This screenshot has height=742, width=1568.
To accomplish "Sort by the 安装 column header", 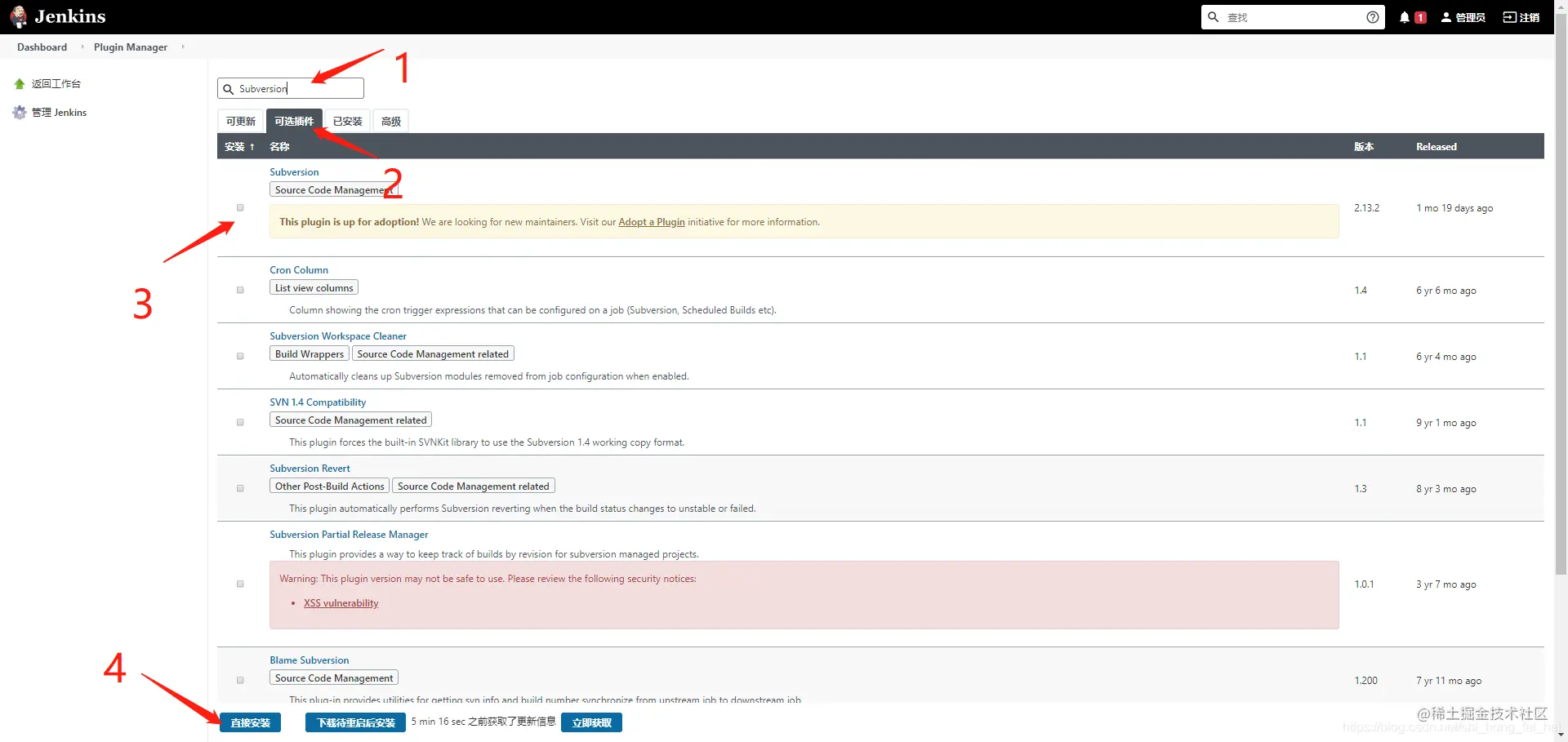I will pos(239,147).
